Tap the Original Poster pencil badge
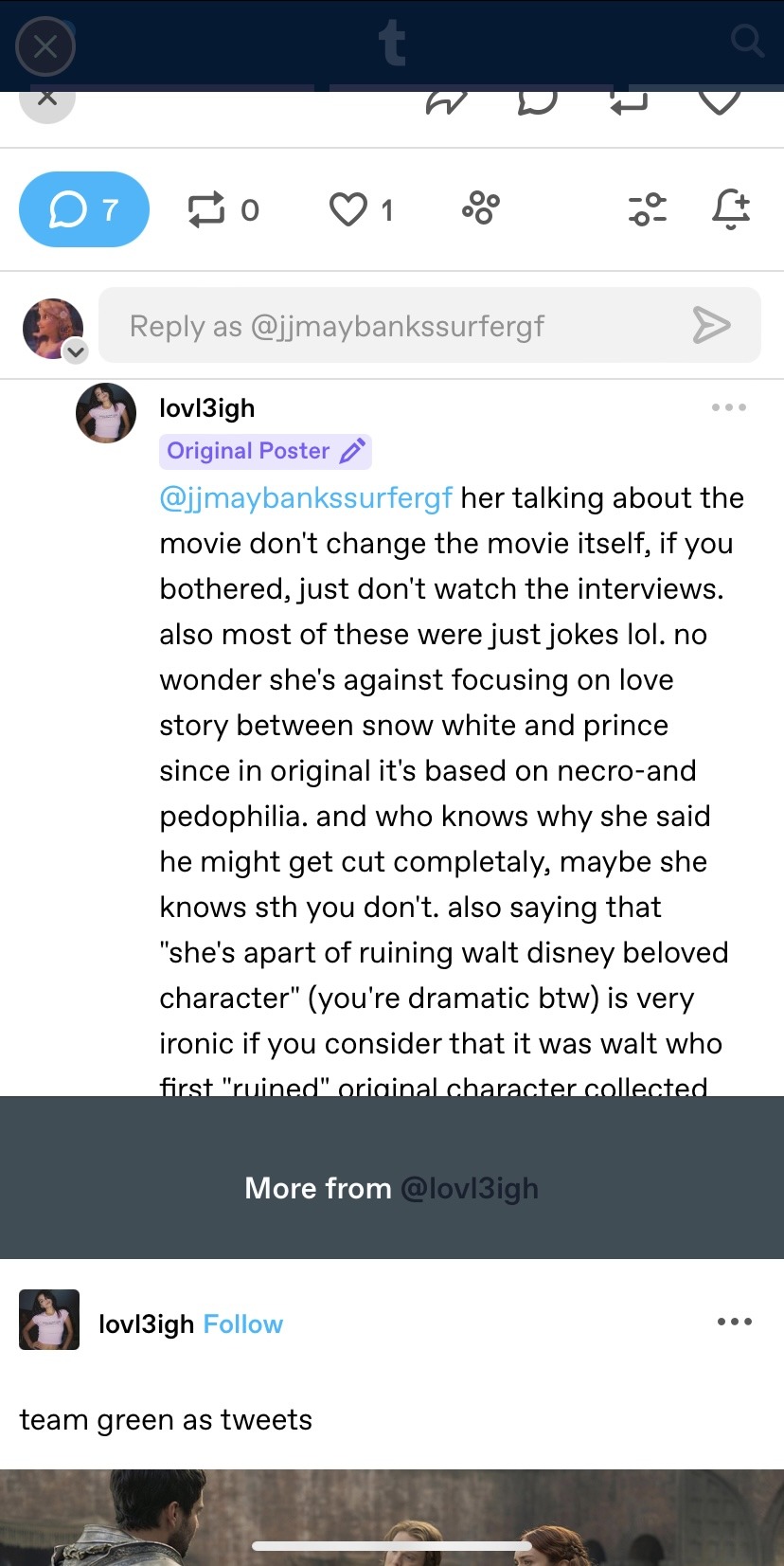Screen dimensions: 784x1566 pos(265,451)
